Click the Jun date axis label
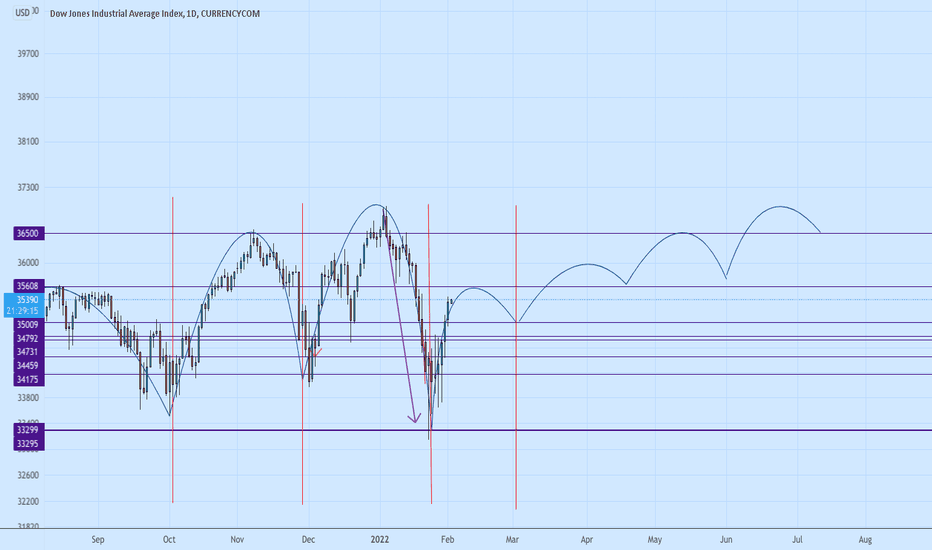932x550 pixels. click(726, 539)
